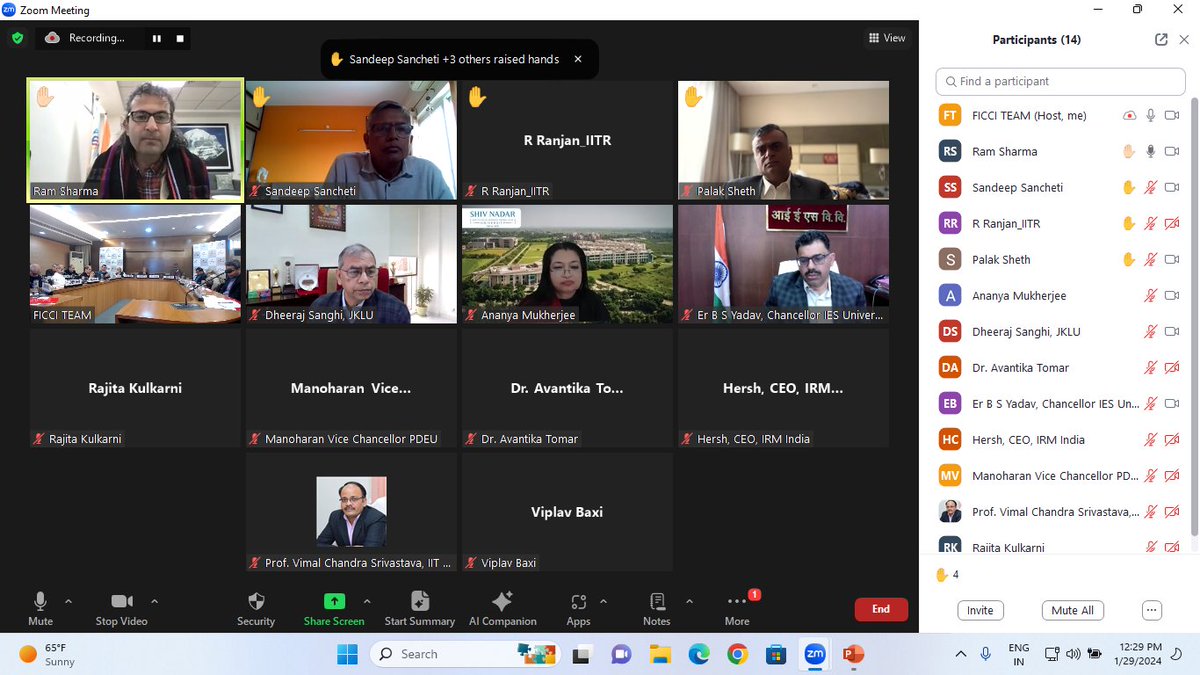Show hidden system tray icons
The image size is (1200, 675).
coord(961,654)
